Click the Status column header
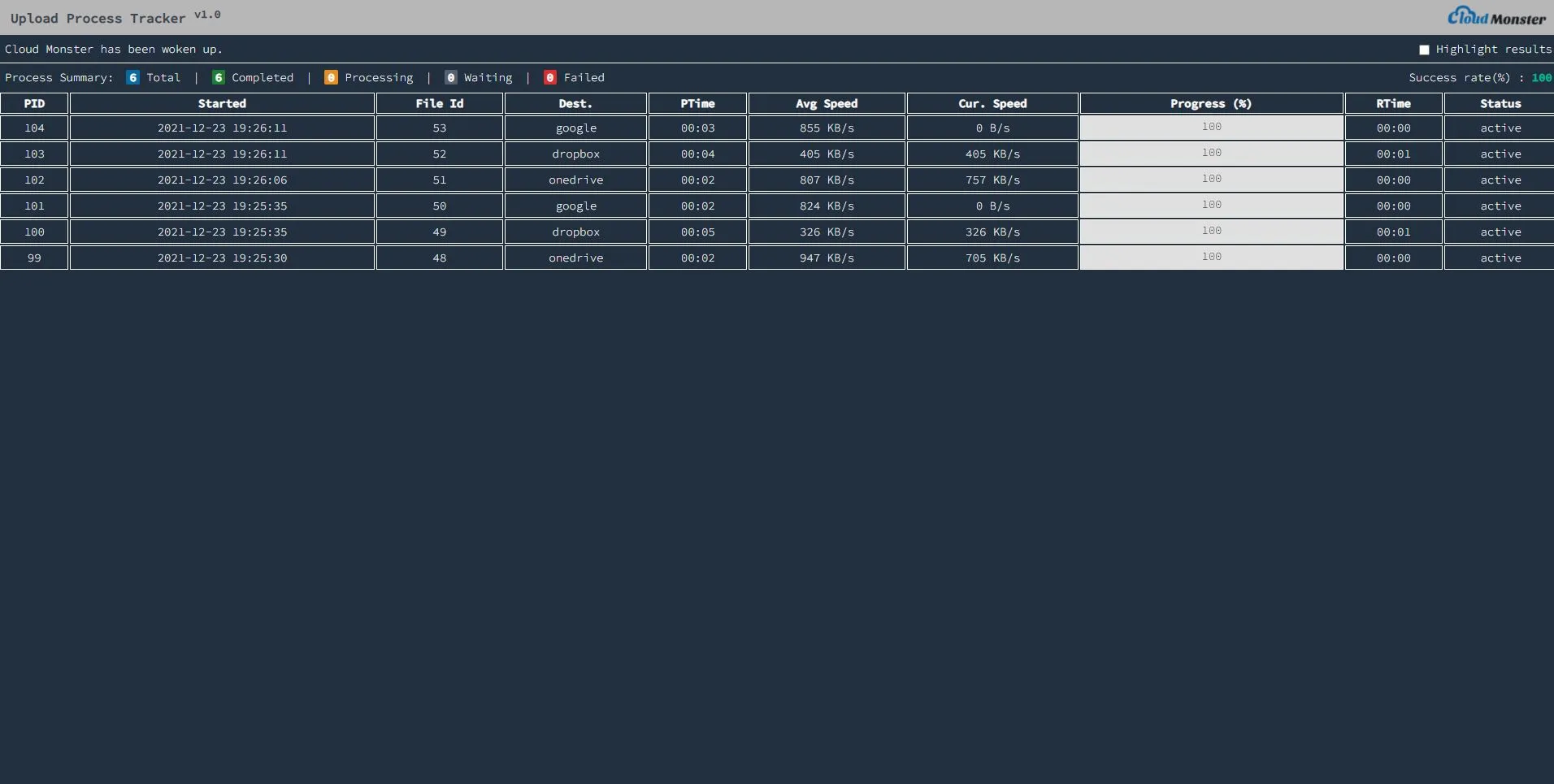Image resolution: width=1554 pixels, height=784 pixels. [x=1500, y=103]
